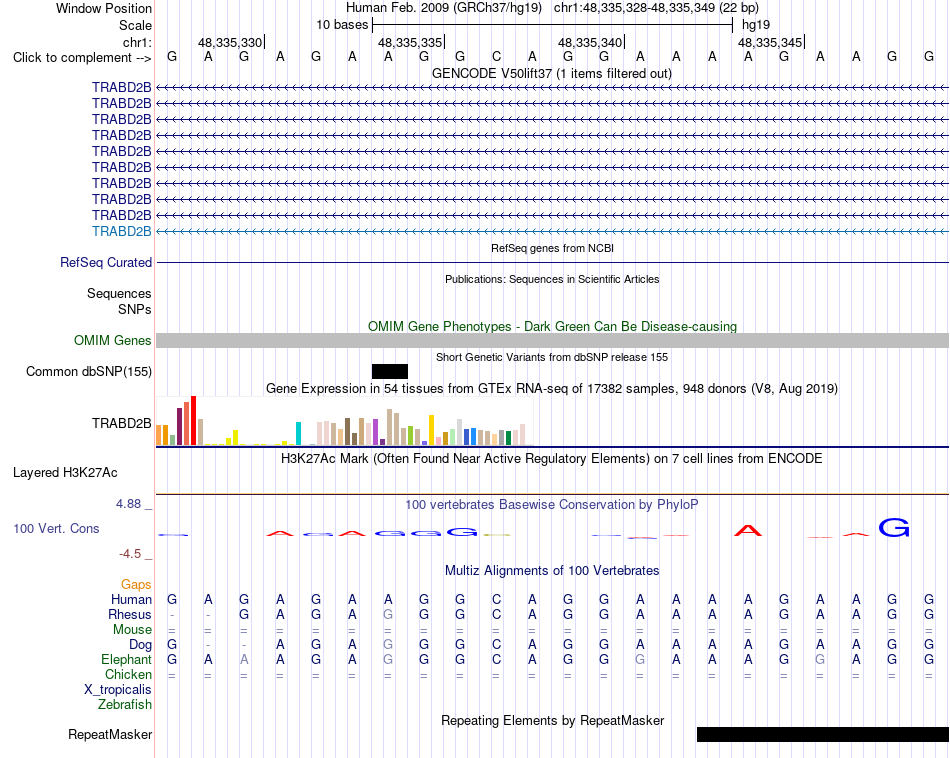Click the -4.5 PhyloP scale value
The image size is (950, 758).
[130, 554]
